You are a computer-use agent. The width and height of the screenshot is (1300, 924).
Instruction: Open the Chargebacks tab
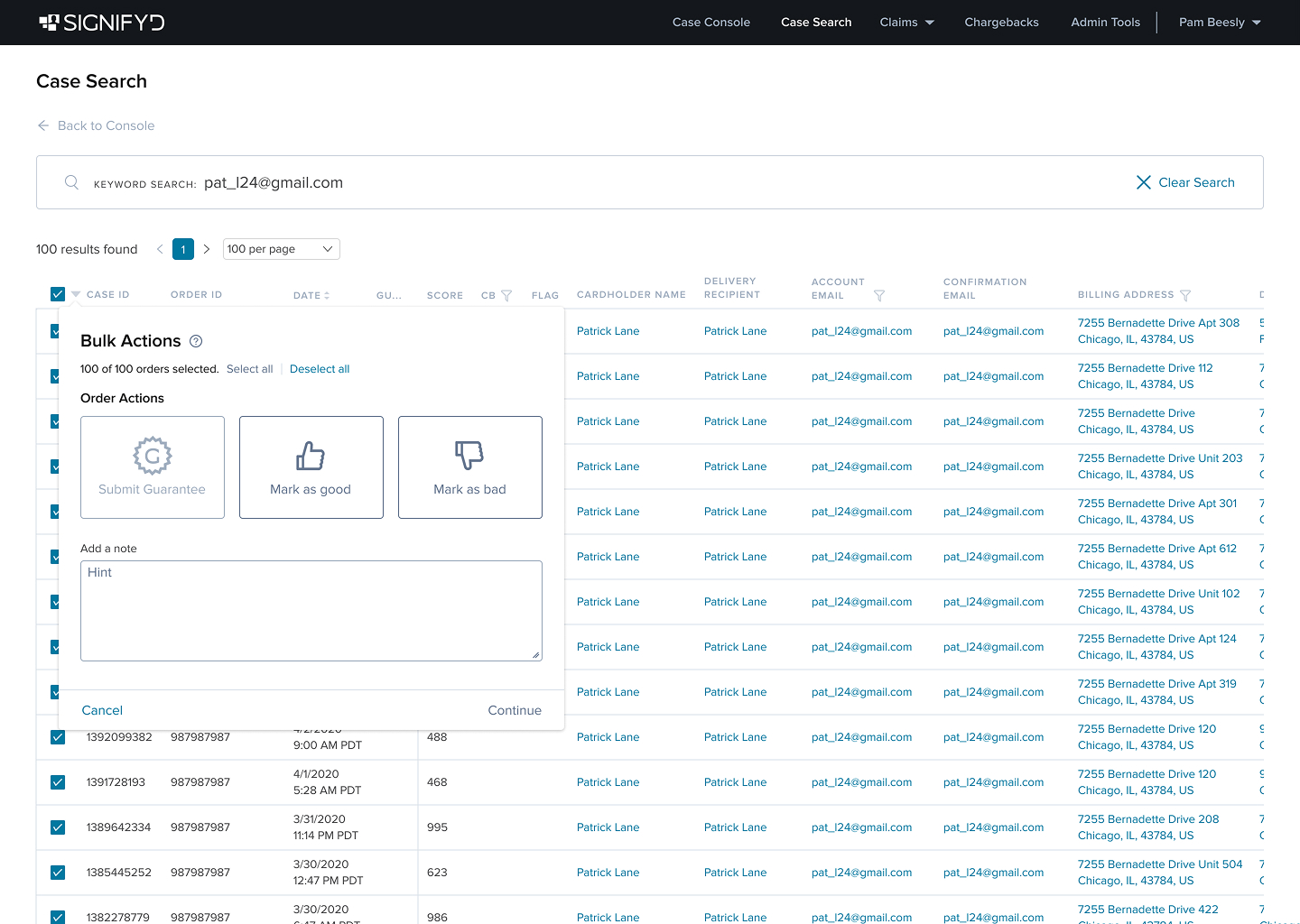pos(1001,23)
